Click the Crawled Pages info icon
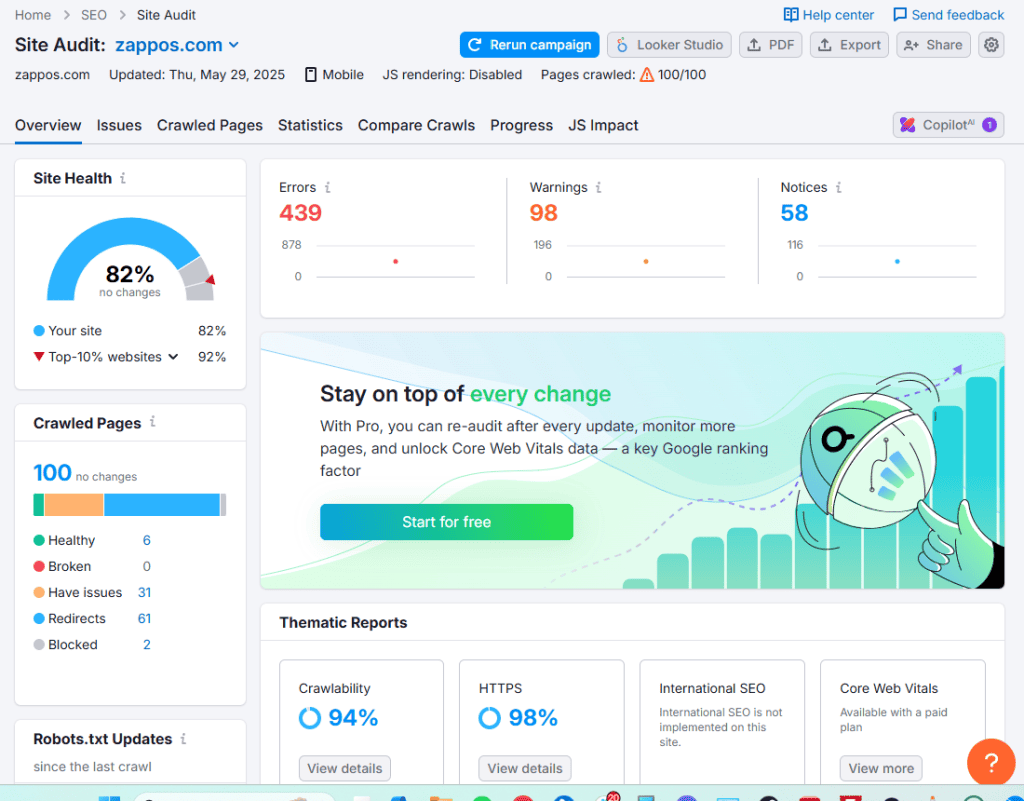1024x801 pixels. tap(152, 422)
